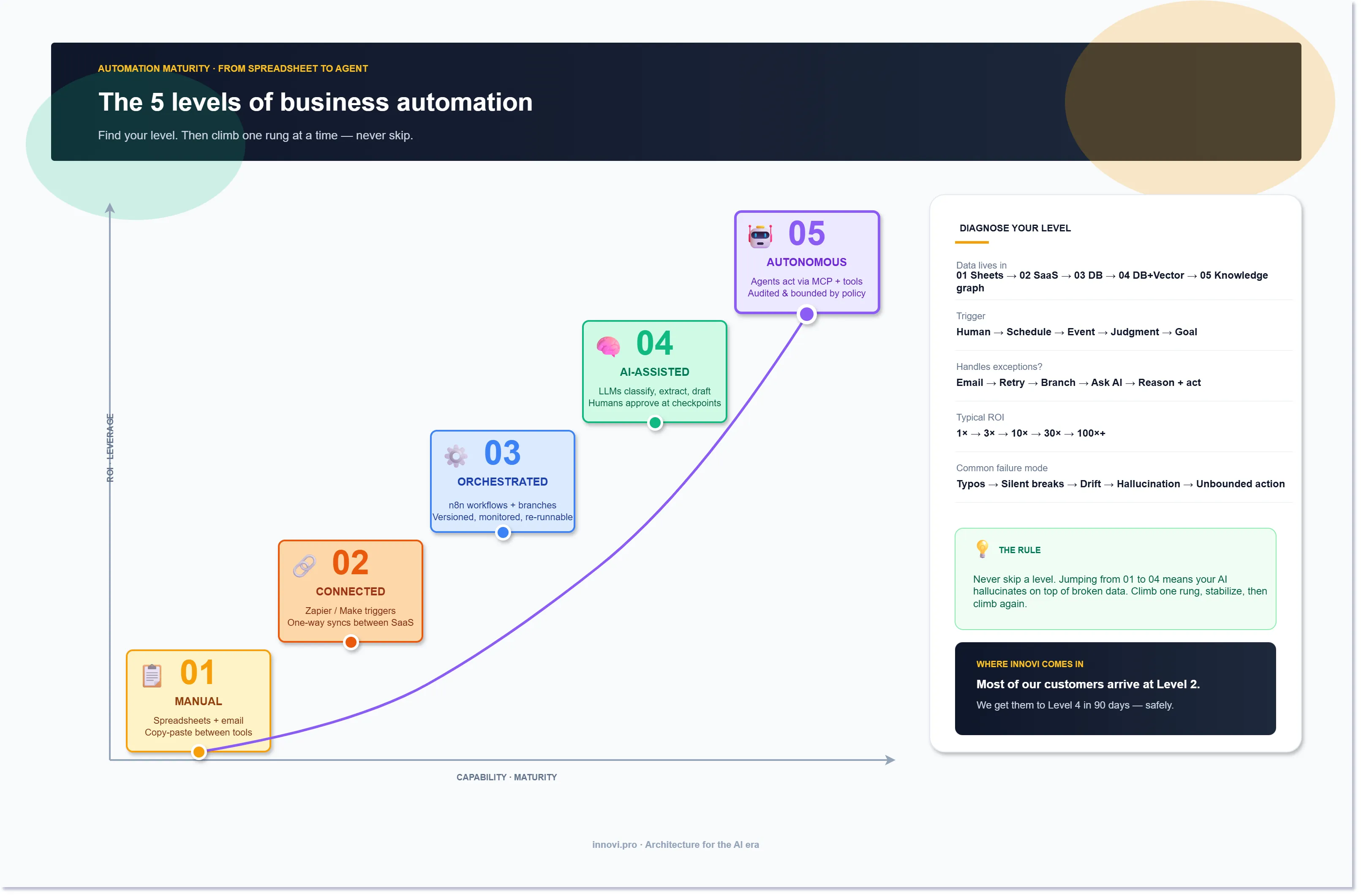Select the Typical ROI row in diagnosis panel
This screenshot has height=896, width=1361.
coord(980,417)
